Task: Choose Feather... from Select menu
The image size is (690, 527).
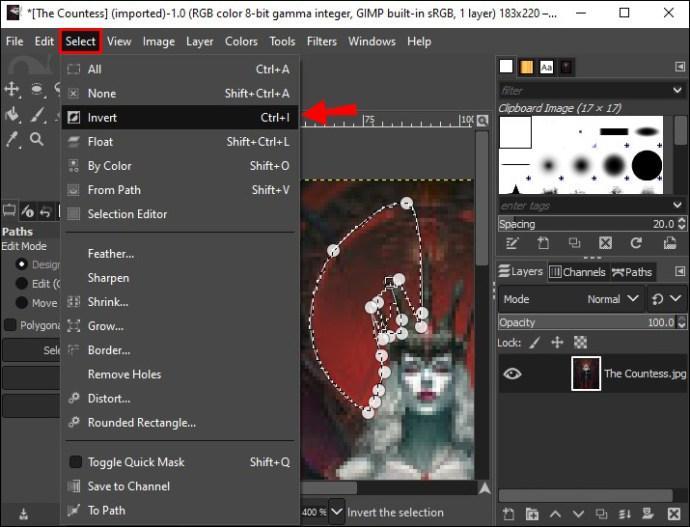Action: [x=180, y=254]
